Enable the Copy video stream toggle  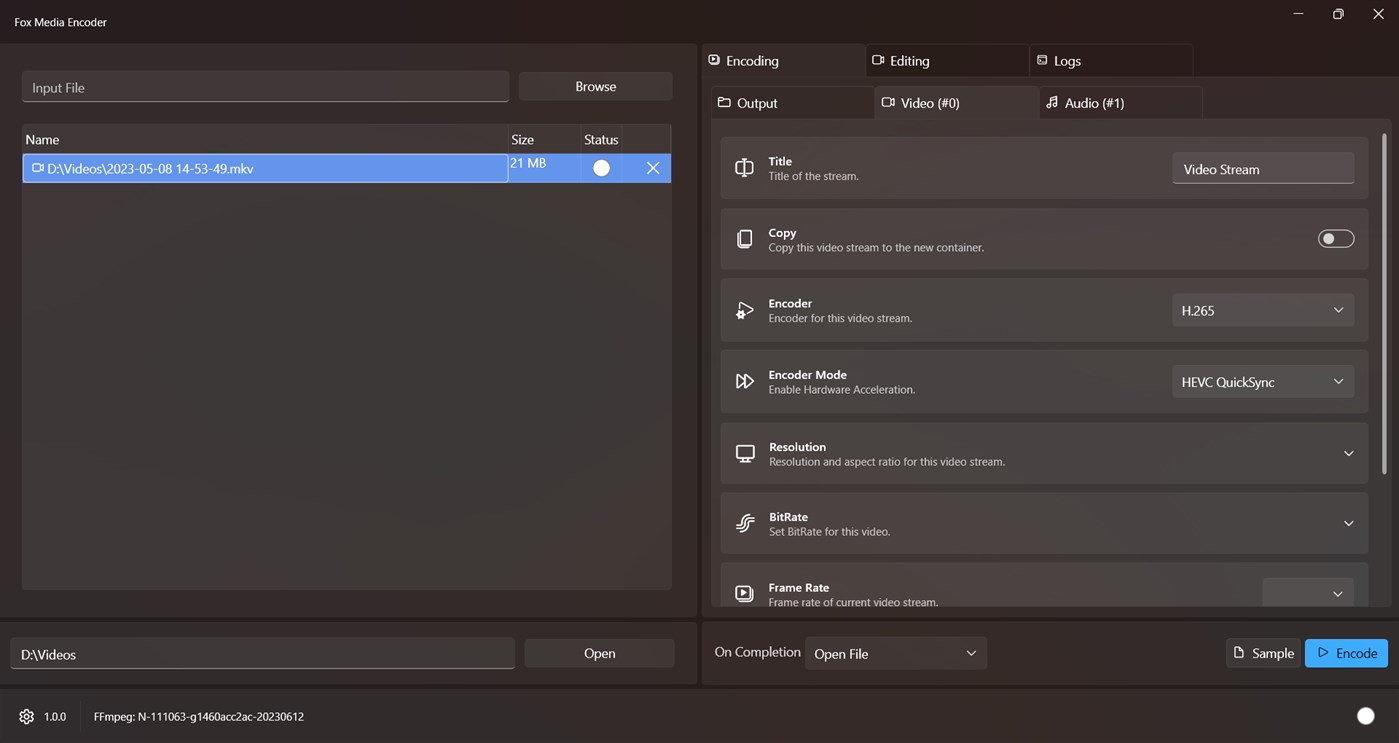point(1335,238)
